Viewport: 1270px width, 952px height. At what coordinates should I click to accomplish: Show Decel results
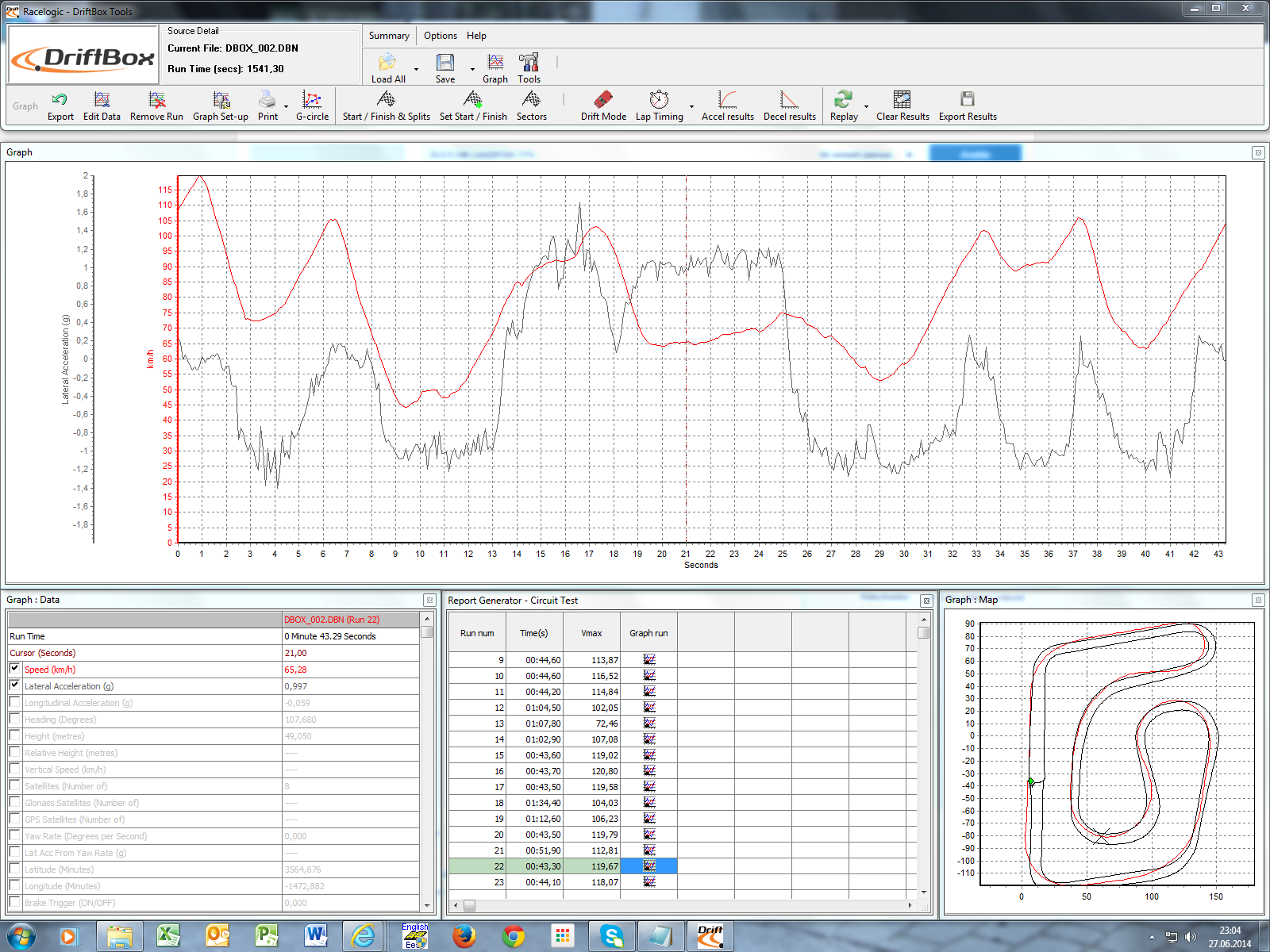coord(789,99)
